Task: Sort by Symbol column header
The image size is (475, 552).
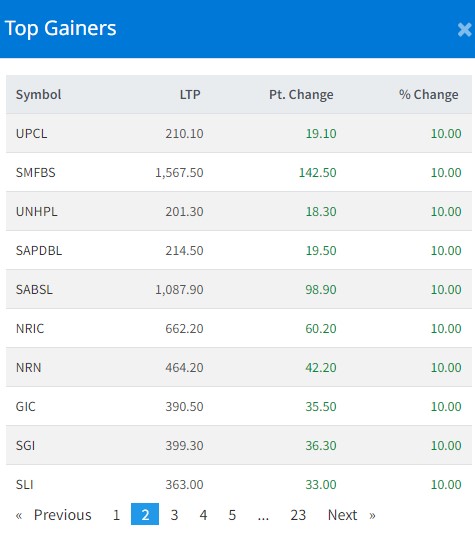Action: pos(38,94)
